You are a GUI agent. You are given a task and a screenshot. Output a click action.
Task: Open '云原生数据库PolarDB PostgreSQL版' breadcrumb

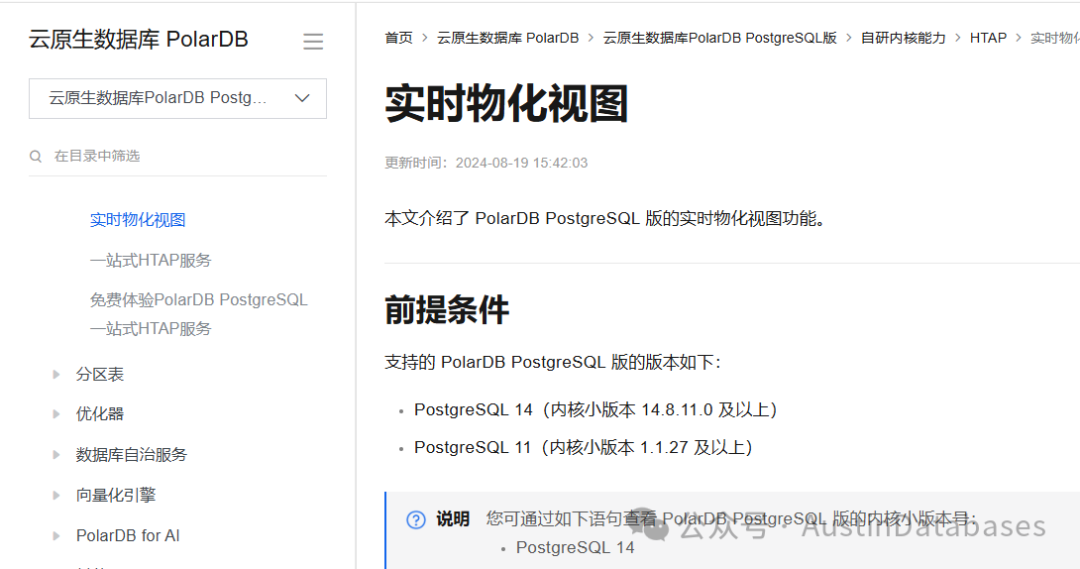720,38
